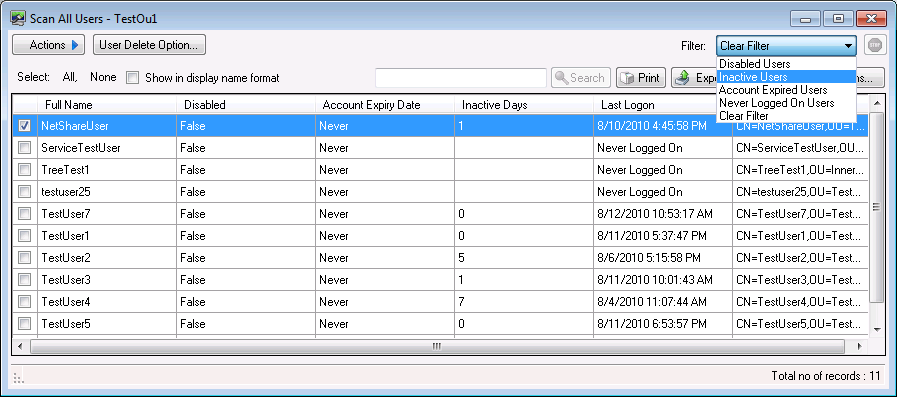Click the vertical scrollbar thumb
Screen dimensions: 897x397
pyautogui.click(x=877, y=207)
